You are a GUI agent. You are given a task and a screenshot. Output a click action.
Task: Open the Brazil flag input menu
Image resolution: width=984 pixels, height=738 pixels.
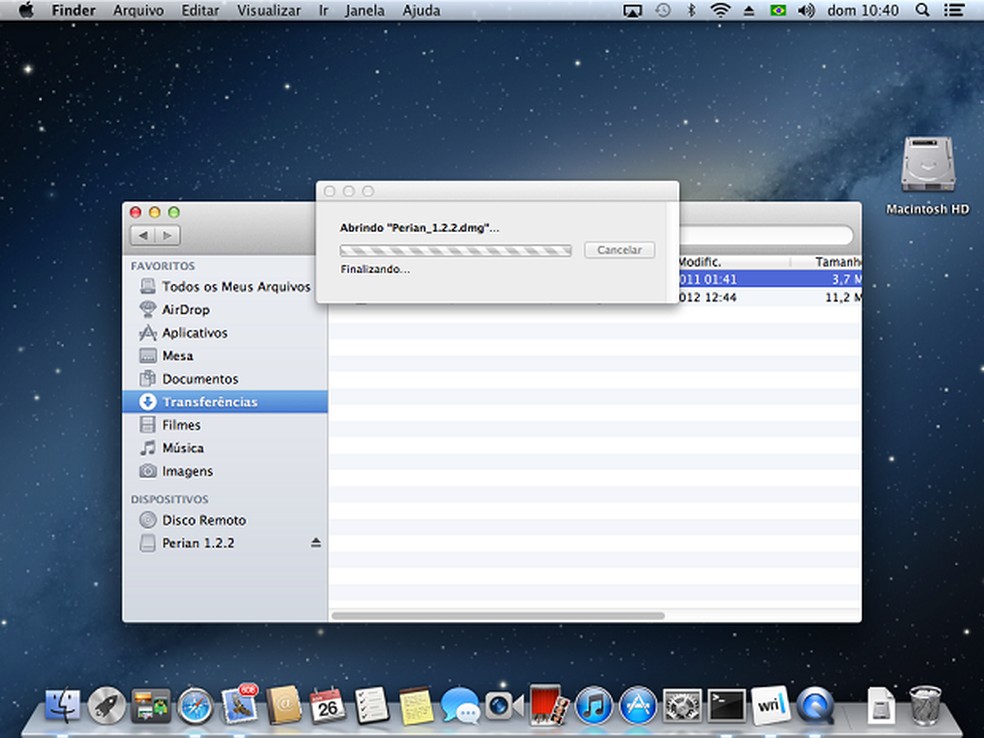tap(777, 11)
